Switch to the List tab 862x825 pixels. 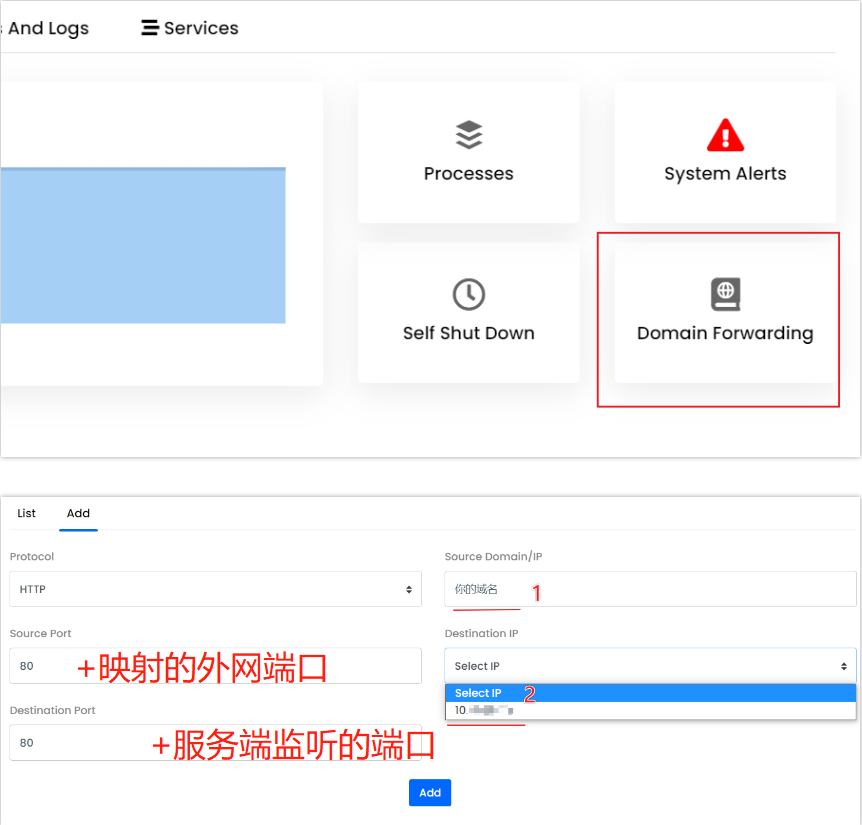click(x=27, y=513)
